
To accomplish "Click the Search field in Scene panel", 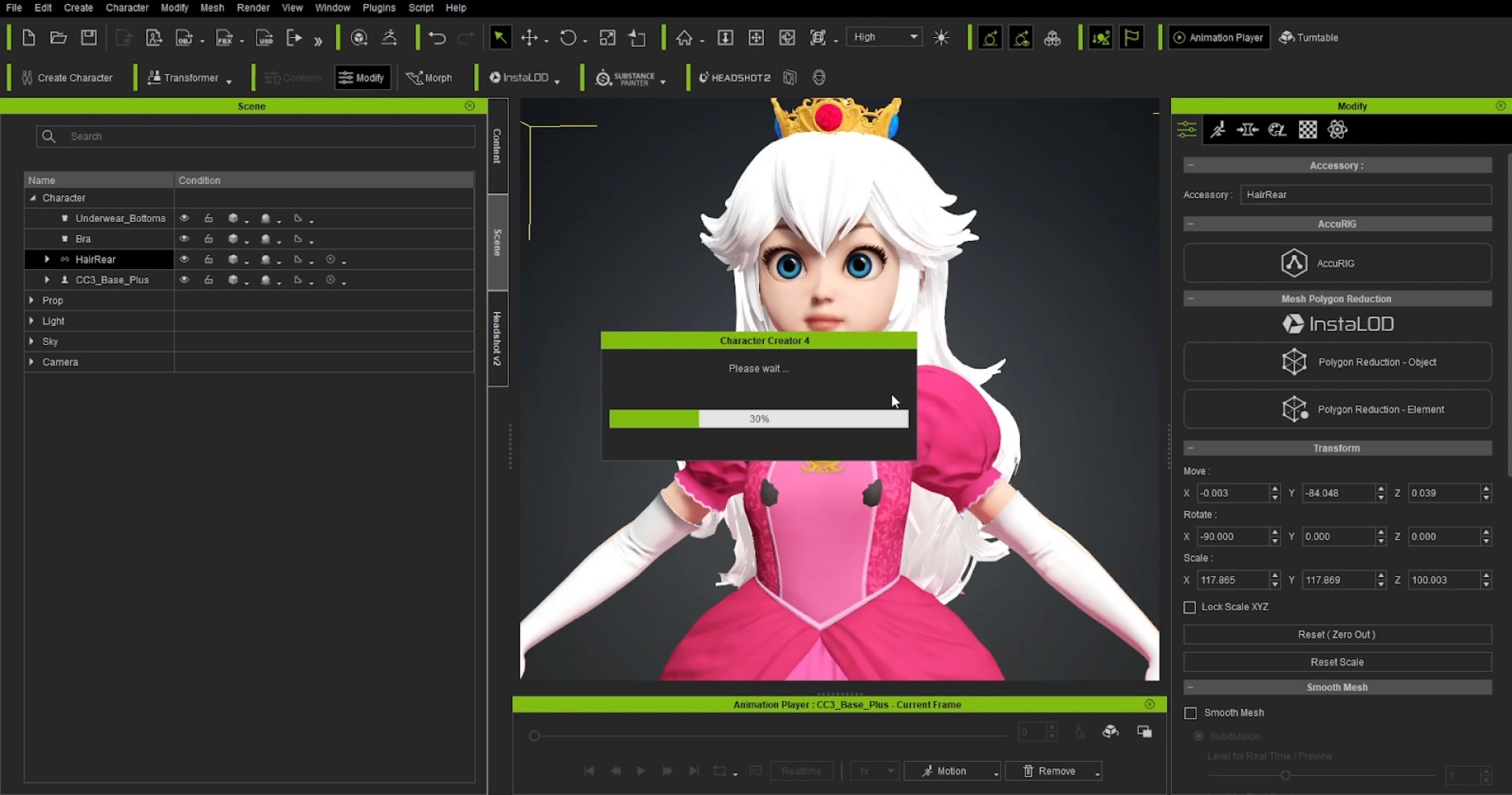I will (256, 137).
